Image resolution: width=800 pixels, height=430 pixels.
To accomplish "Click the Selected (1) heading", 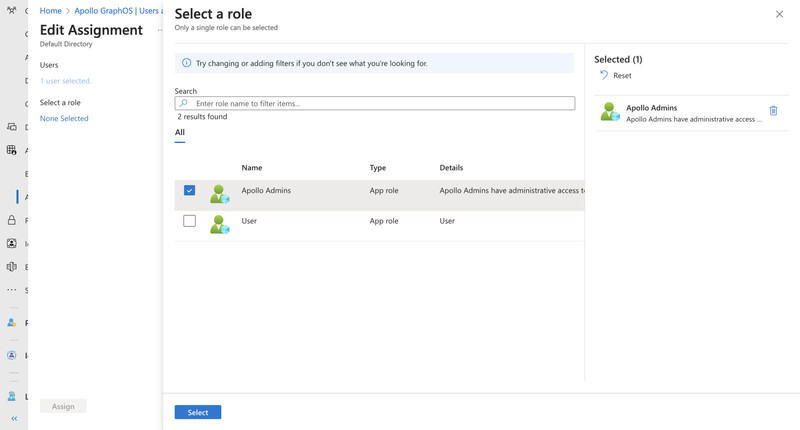I will [618, 59].
